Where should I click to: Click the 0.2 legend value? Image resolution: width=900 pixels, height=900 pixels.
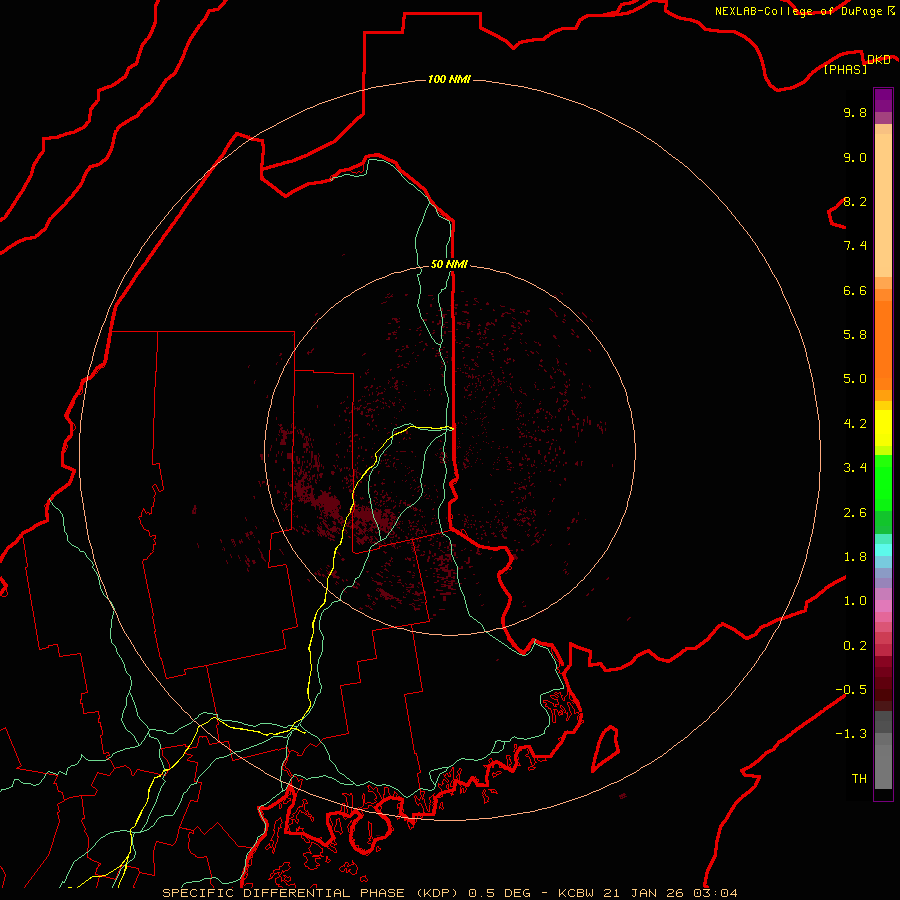pyautogui.click(x=855, y=645)
